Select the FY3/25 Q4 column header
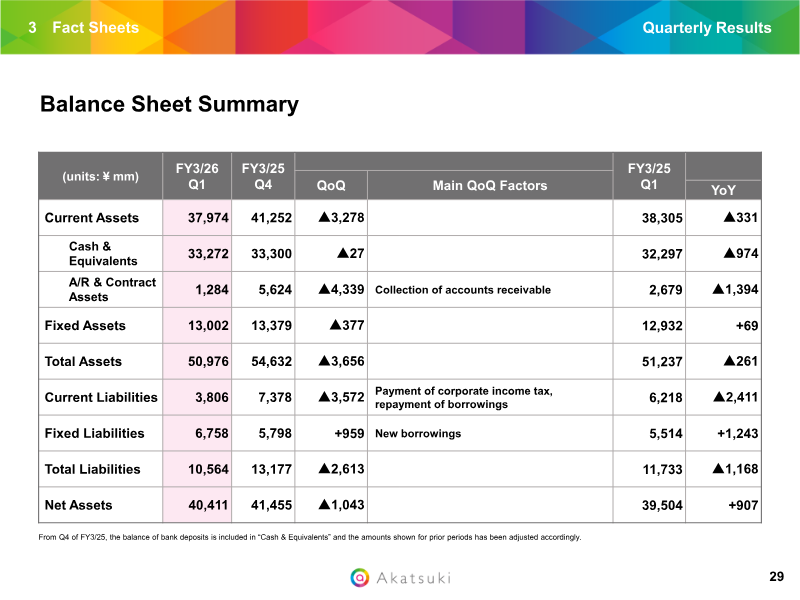The width and height of the screenshot is (800, 600). [264, 176]
